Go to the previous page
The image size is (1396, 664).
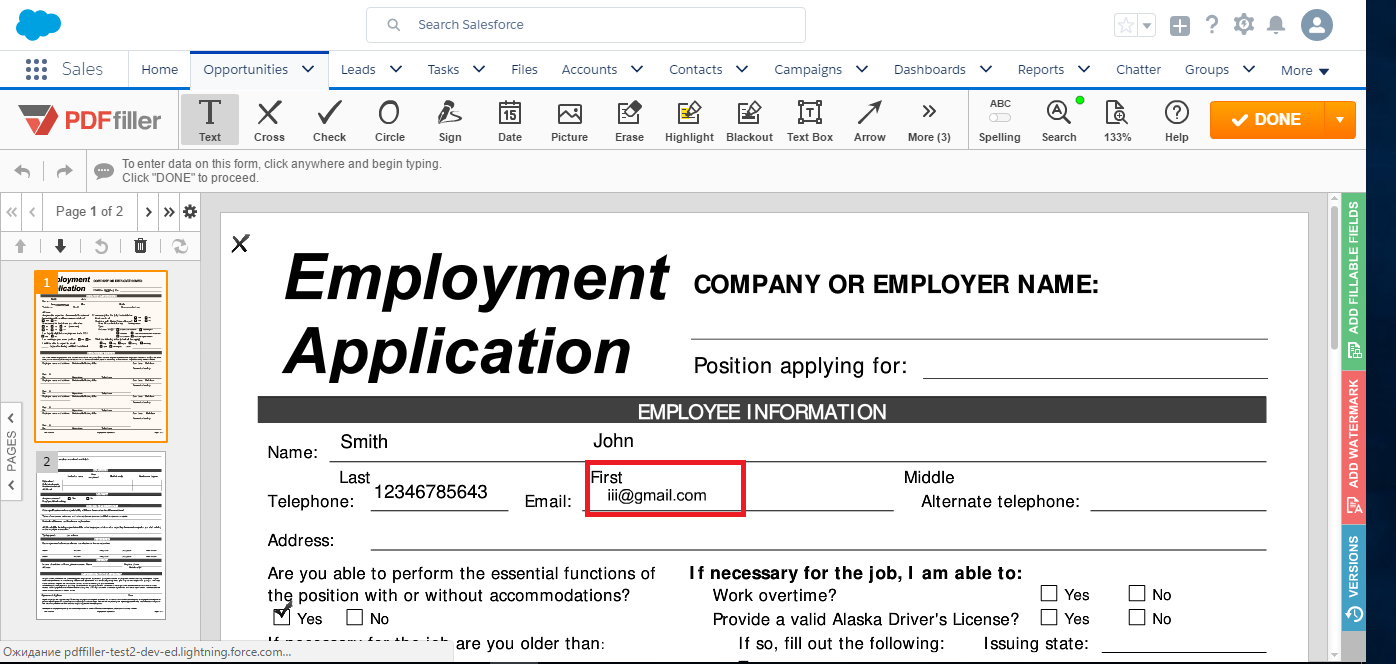tap(33, 212)
